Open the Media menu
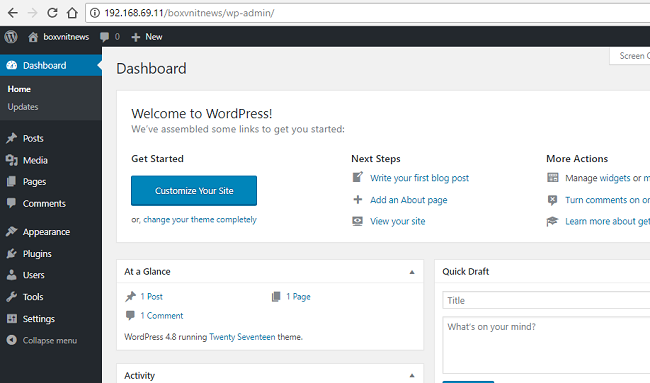This screenshot has height=383, width=650. (35, 160)
